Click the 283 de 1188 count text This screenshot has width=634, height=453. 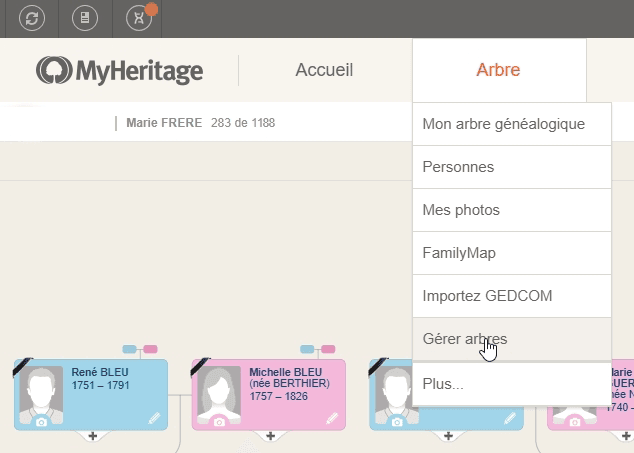coord(243,123)
